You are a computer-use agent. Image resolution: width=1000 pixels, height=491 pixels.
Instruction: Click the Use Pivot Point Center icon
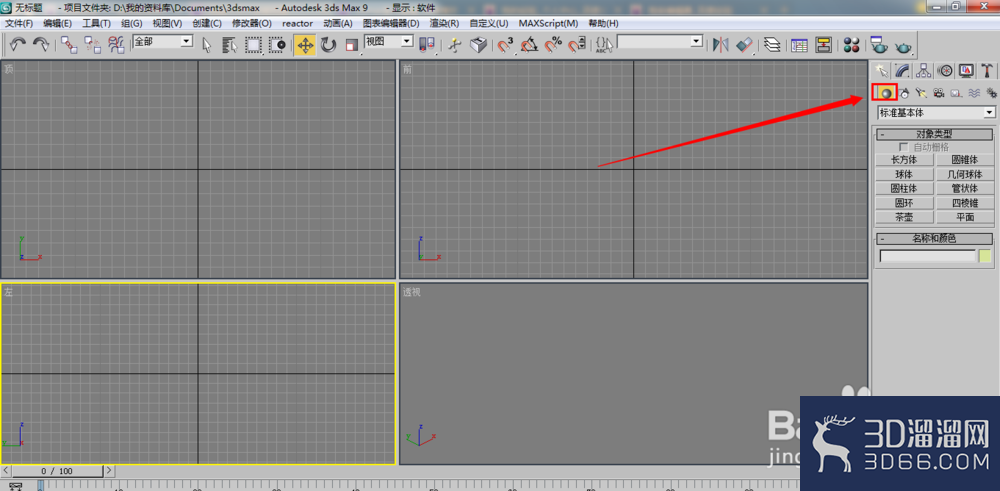(x=427, y=45)
